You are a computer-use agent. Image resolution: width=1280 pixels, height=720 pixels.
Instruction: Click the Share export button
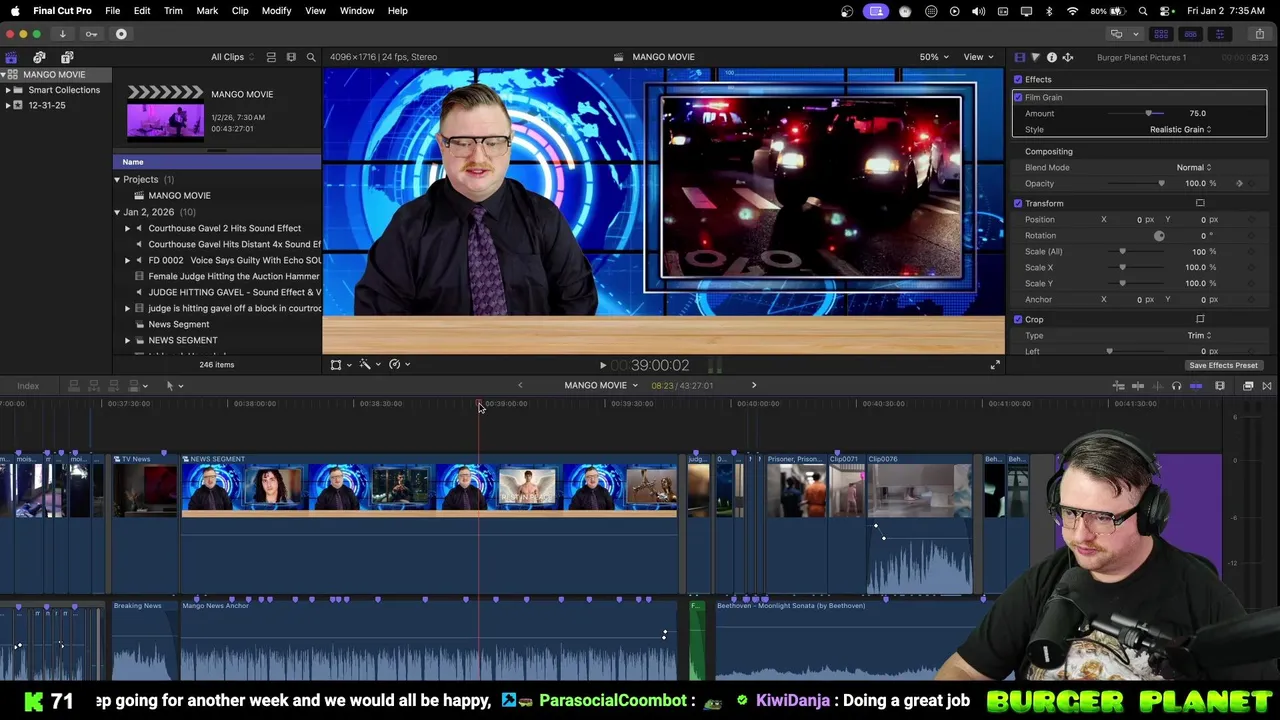point(1259,34)
